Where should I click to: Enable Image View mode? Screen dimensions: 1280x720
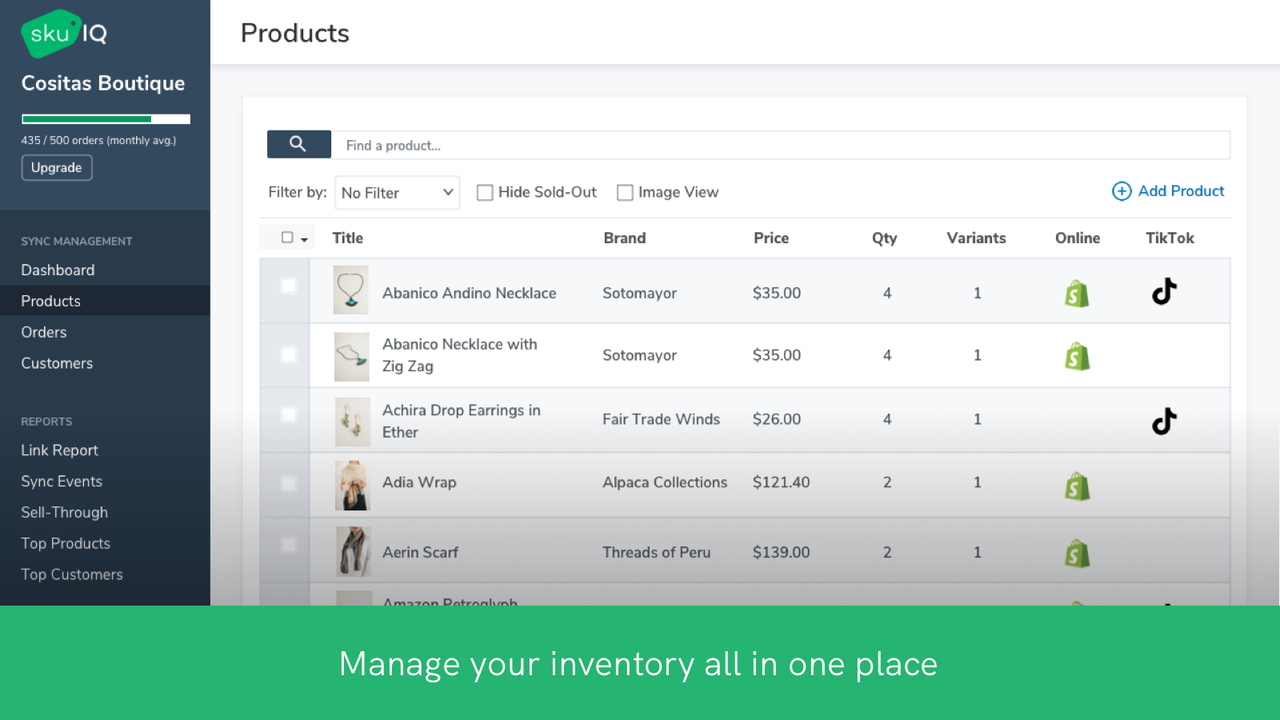pyautogui.click(x=625, y=192)
